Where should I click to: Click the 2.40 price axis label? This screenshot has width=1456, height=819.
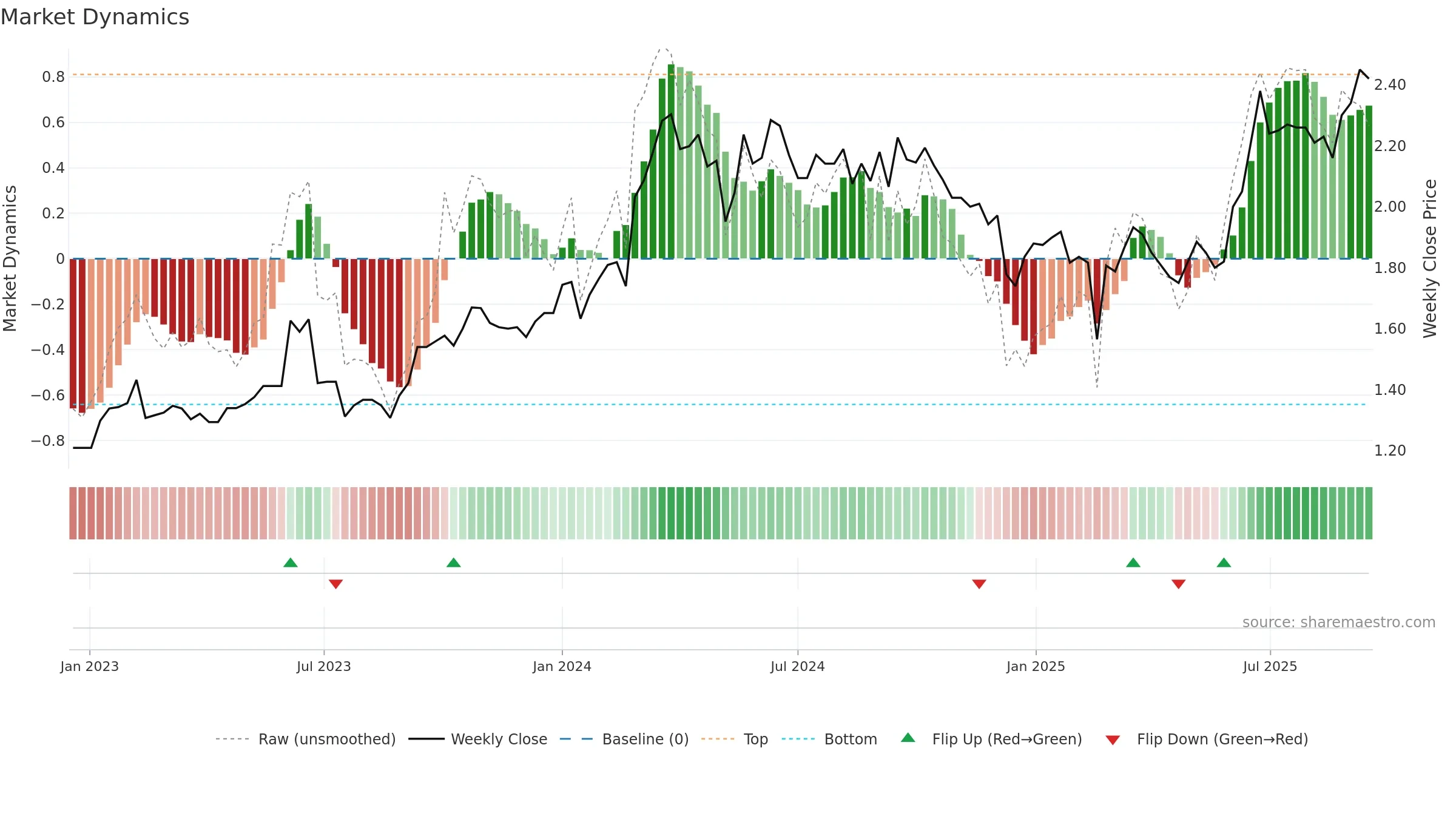pos(1390,85)
